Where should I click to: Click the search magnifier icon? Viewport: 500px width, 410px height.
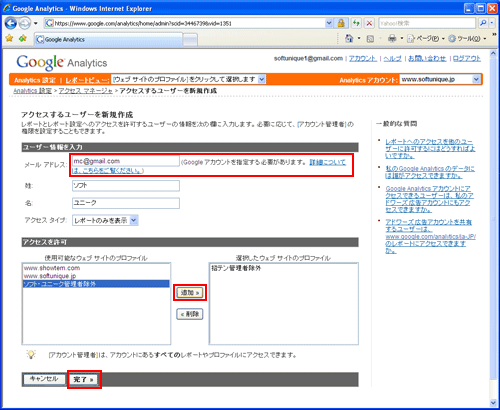tap(483, 23)
